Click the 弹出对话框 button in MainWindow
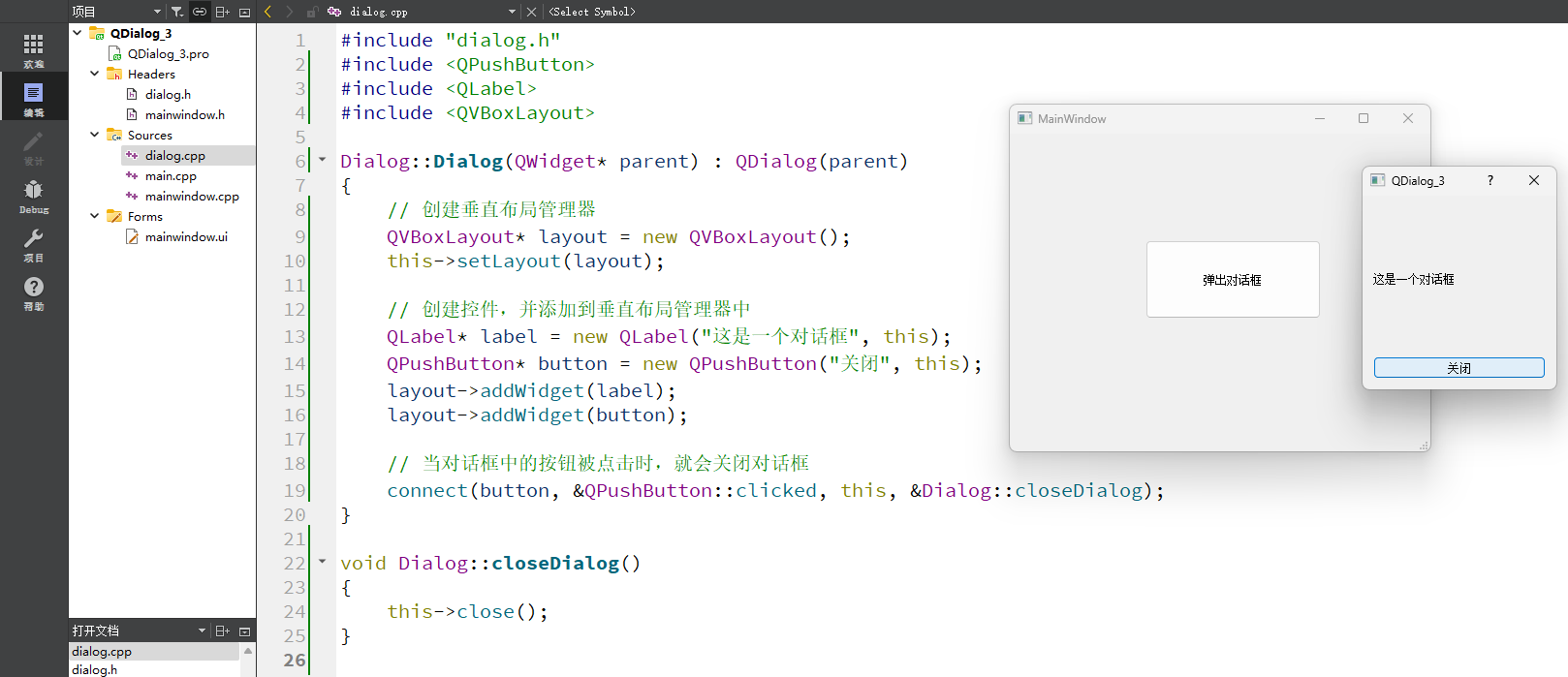 click(x=1233, y=279)
